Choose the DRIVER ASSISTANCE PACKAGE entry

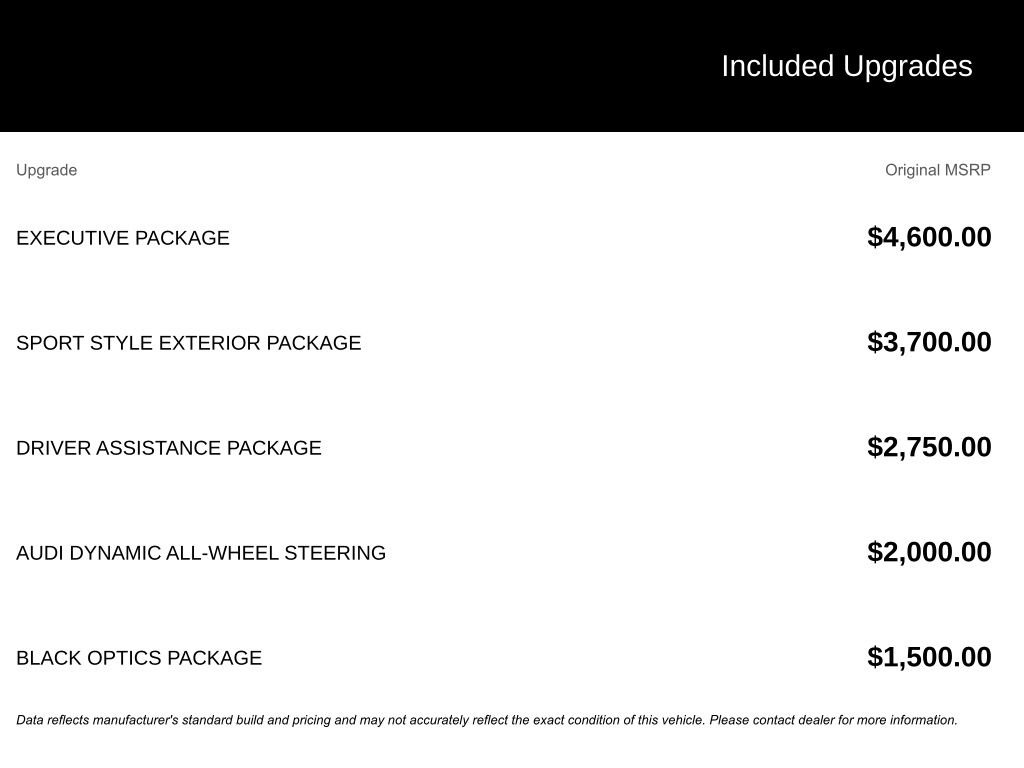[168, 448]
